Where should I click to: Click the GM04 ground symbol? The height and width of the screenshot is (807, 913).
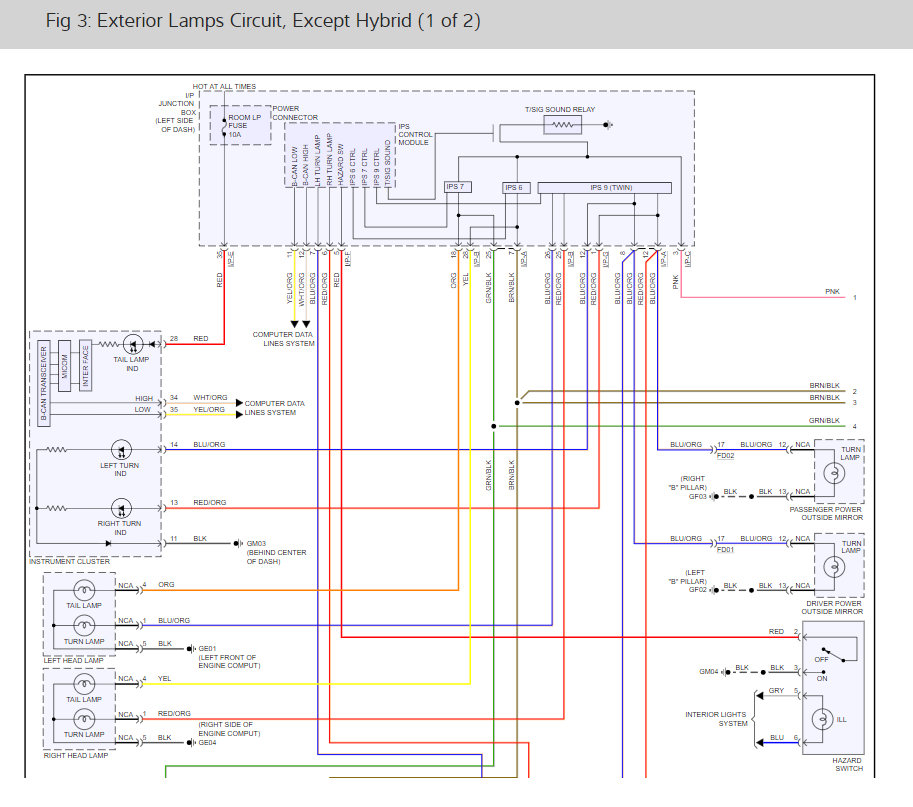pyautogui.click(x=726, y=672)
